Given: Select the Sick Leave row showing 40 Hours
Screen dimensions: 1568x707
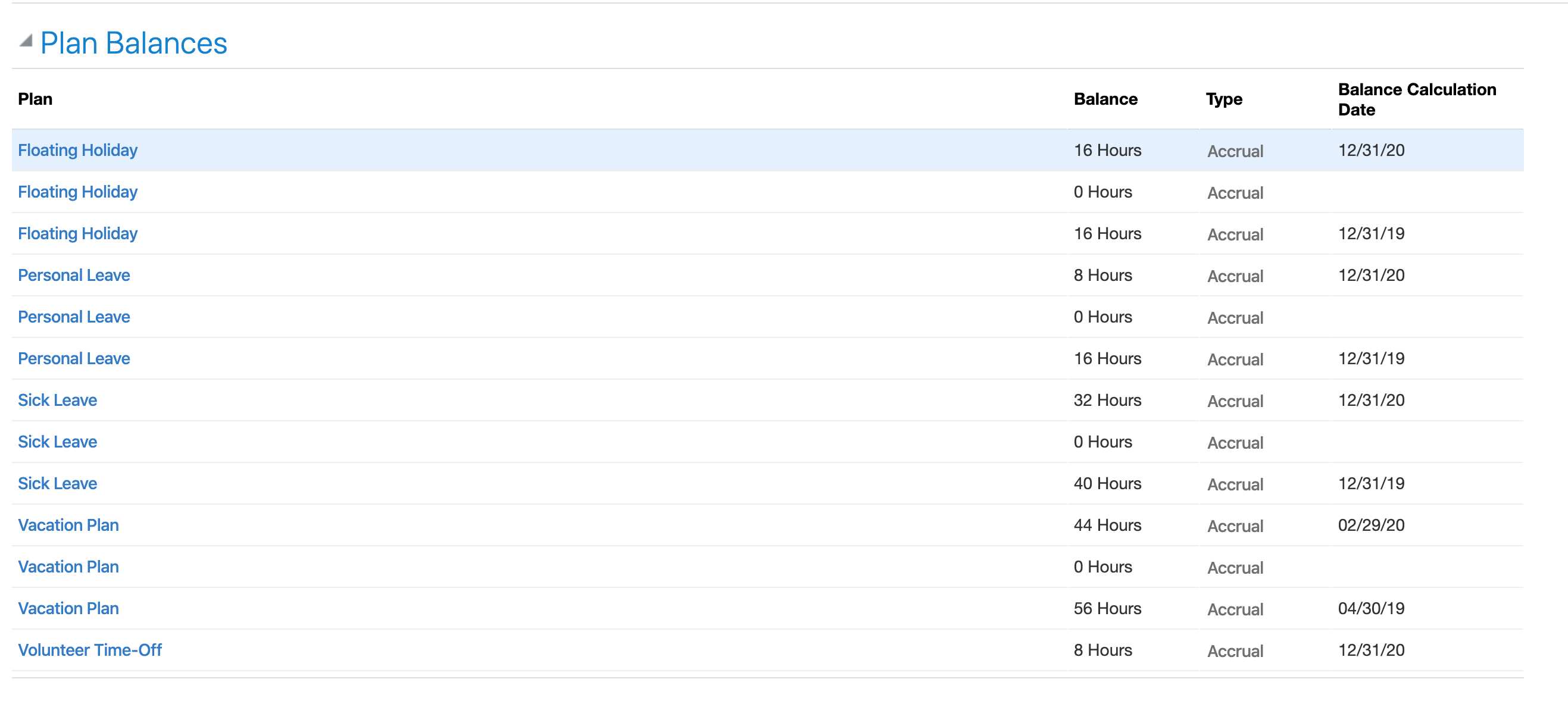Looking at the screenshot, I should (x=548, y=484).
